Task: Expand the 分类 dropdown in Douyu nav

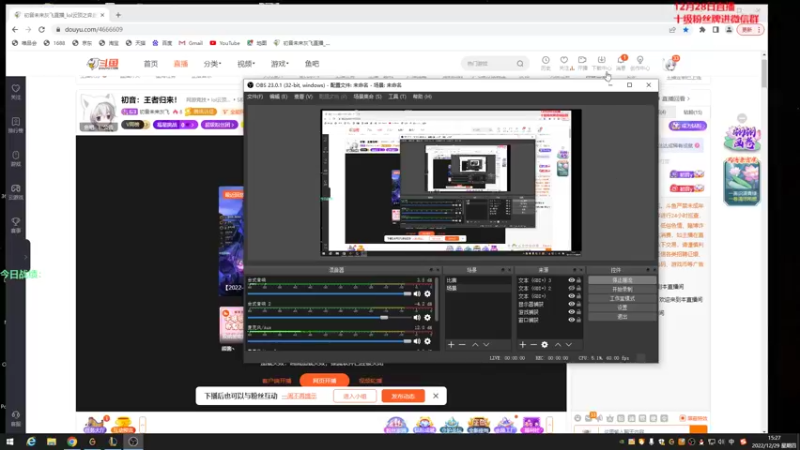Action: point(212,64)
